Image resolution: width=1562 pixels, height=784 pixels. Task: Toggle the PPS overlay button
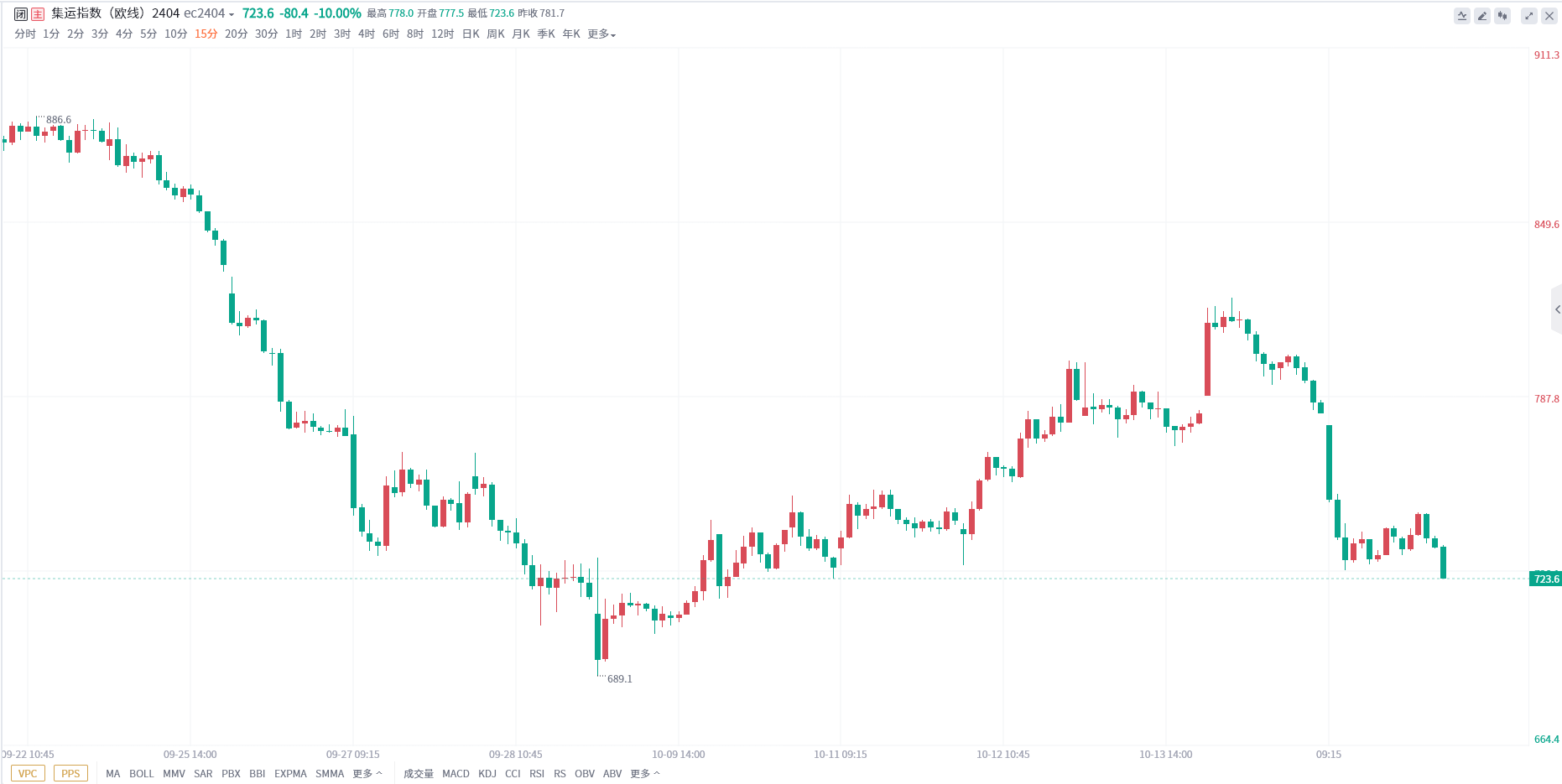[x=70, y=773]
